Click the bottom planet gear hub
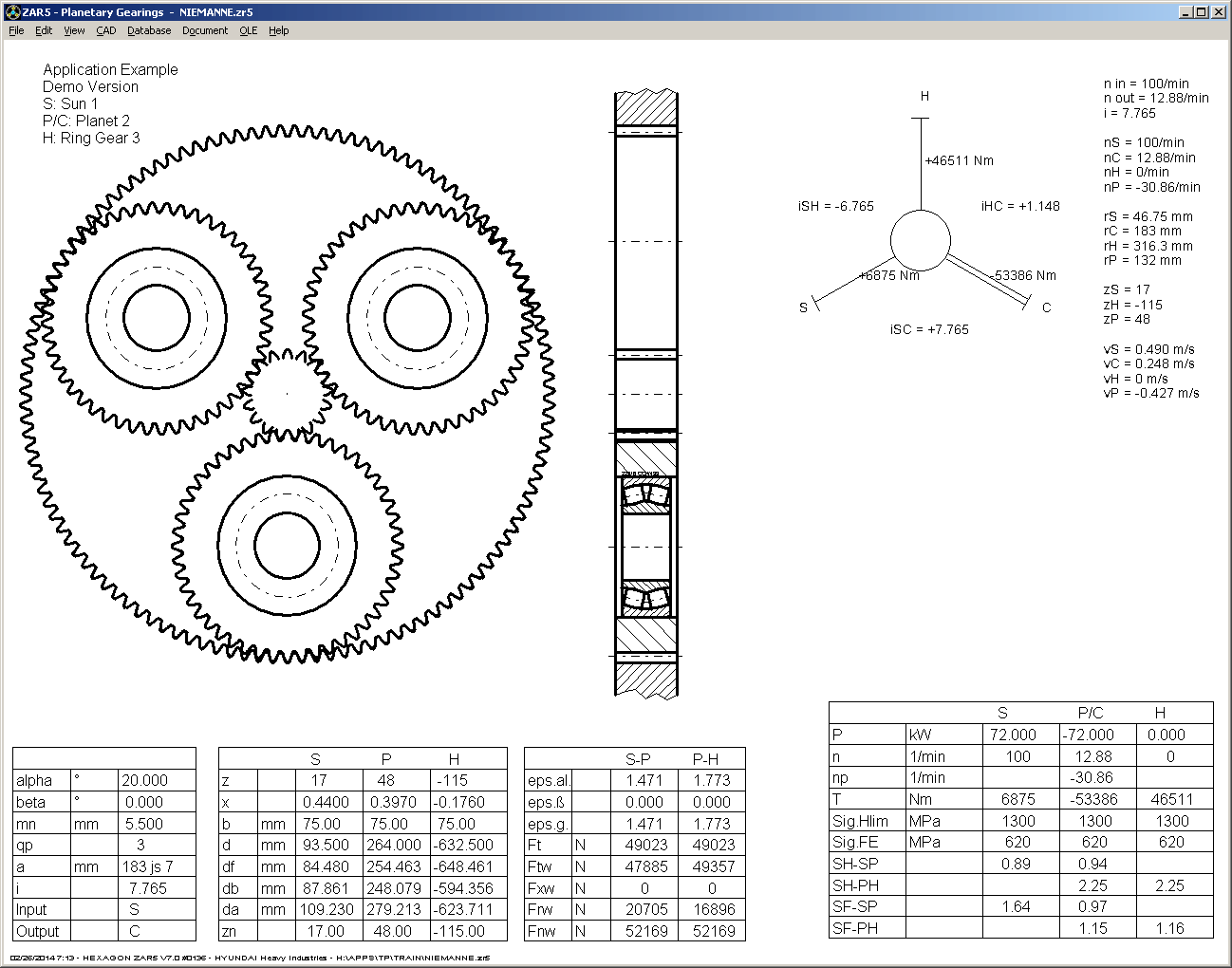The image size is (1232, 968). pos(287,546)
